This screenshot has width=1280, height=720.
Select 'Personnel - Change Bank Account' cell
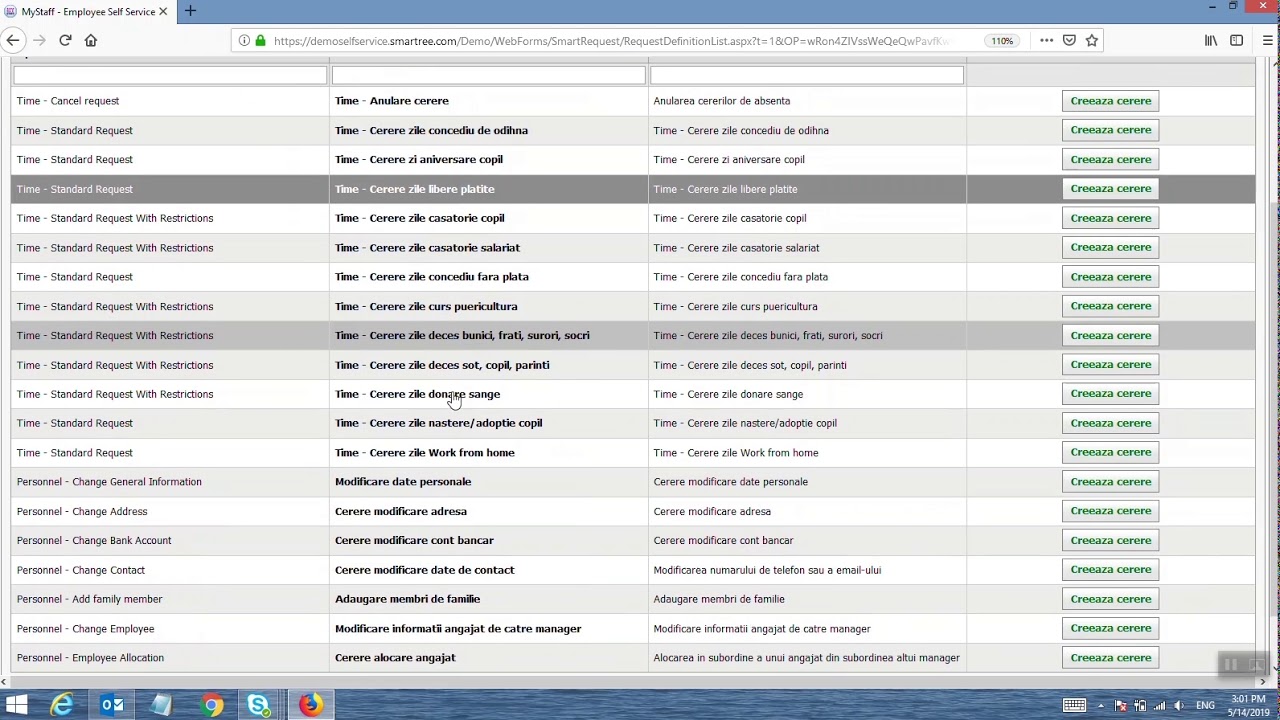[x=170, y=540]
